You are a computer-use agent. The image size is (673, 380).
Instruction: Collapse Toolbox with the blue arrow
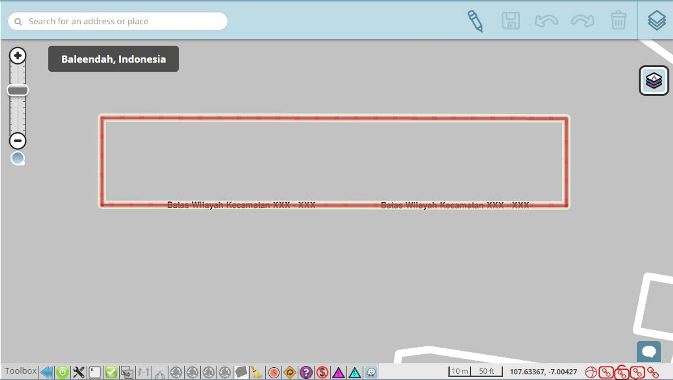tap(46, 372)
